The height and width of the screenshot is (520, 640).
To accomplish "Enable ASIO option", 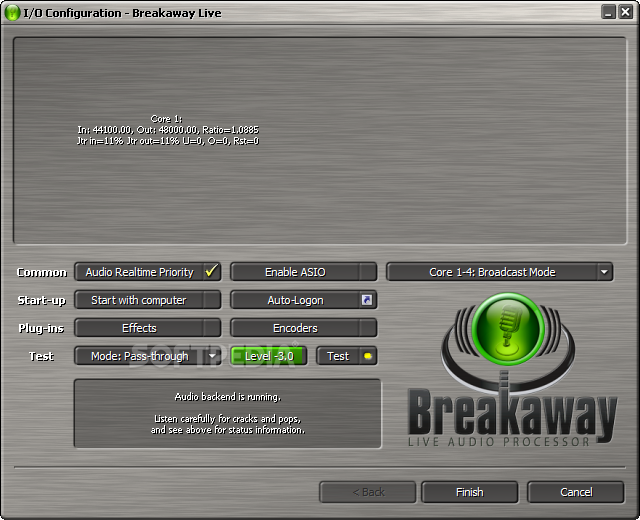I will click(303, 272).
